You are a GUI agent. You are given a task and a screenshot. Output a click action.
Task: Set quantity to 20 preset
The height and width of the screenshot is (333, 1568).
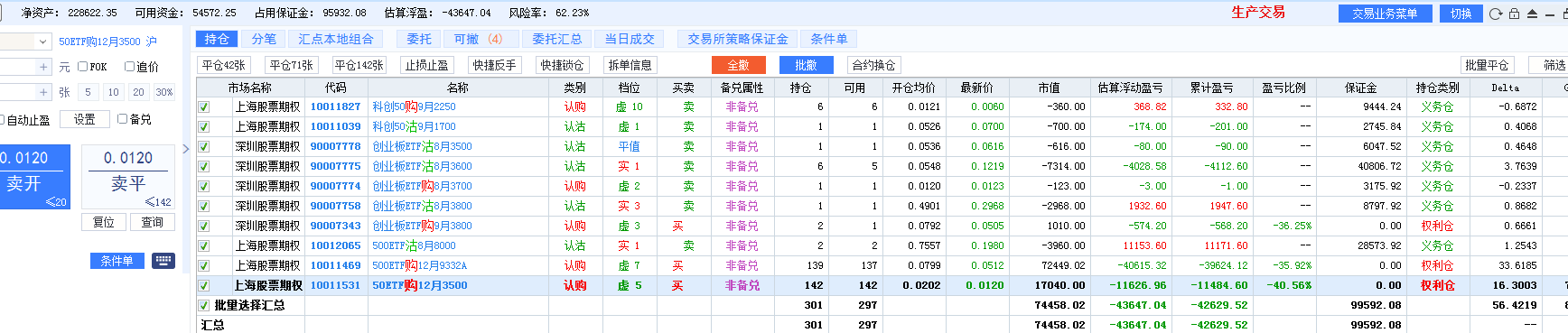(x=138, y=92)
